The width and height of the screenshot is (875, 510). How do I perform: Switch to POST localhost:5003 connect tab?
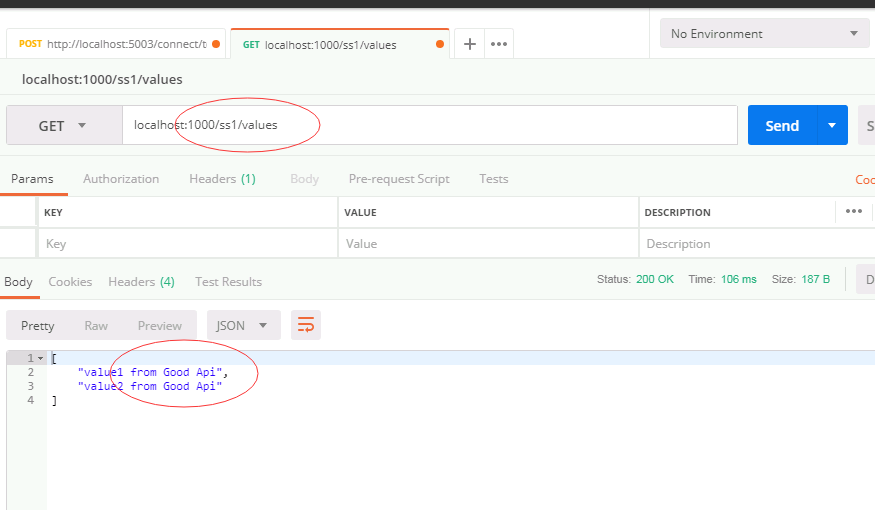pos(116,44)
